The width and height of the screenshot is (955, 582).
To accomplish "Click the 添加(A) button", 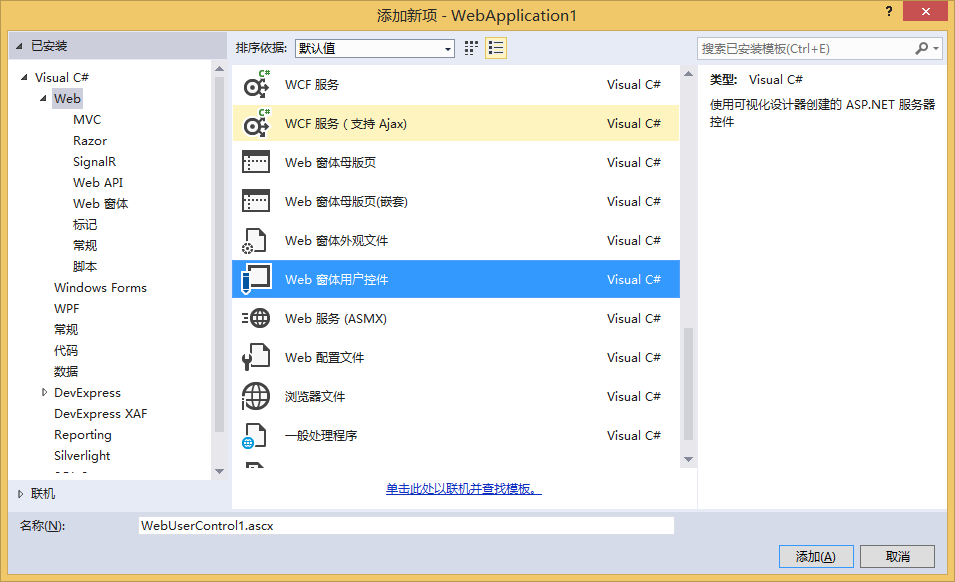I will 816,556.
